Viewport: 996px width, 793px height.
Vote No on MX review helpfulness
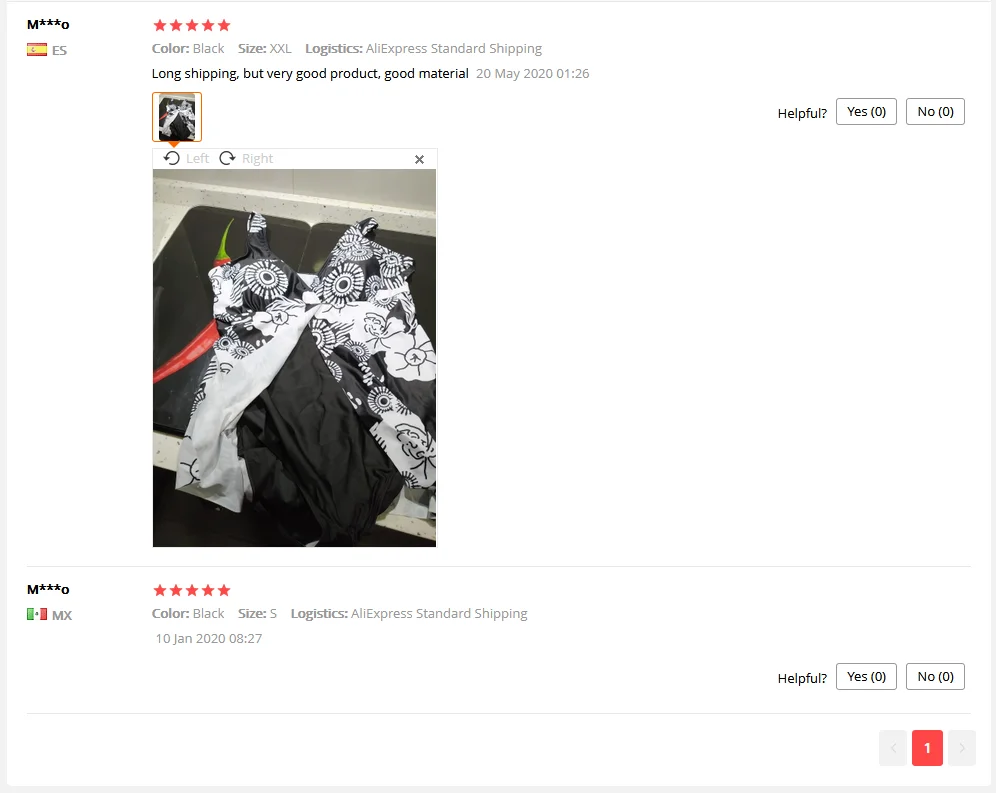coord(935,677)
